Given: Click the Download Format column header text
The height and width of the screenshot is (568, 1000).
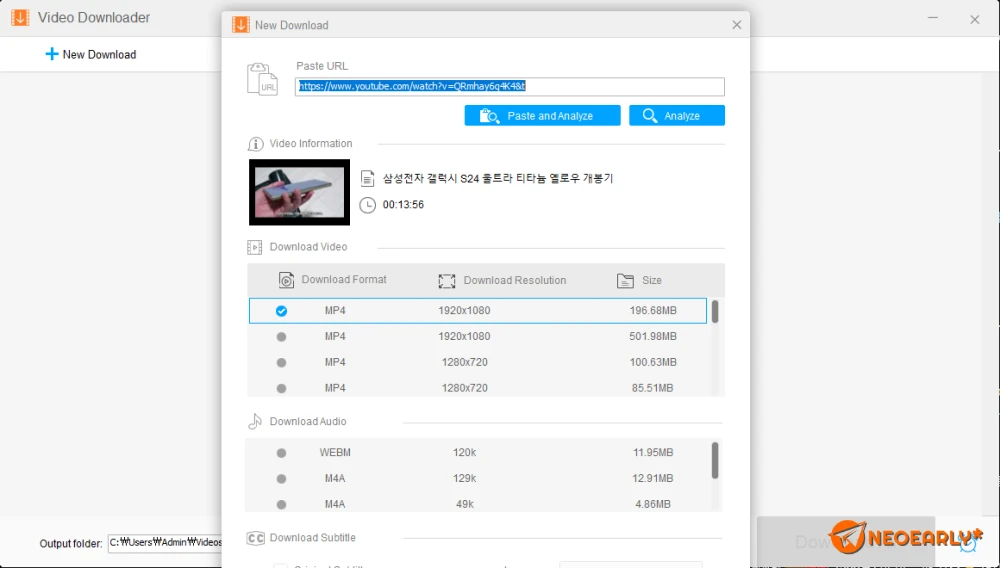Looking at the screenshot, I should point(344,280).
